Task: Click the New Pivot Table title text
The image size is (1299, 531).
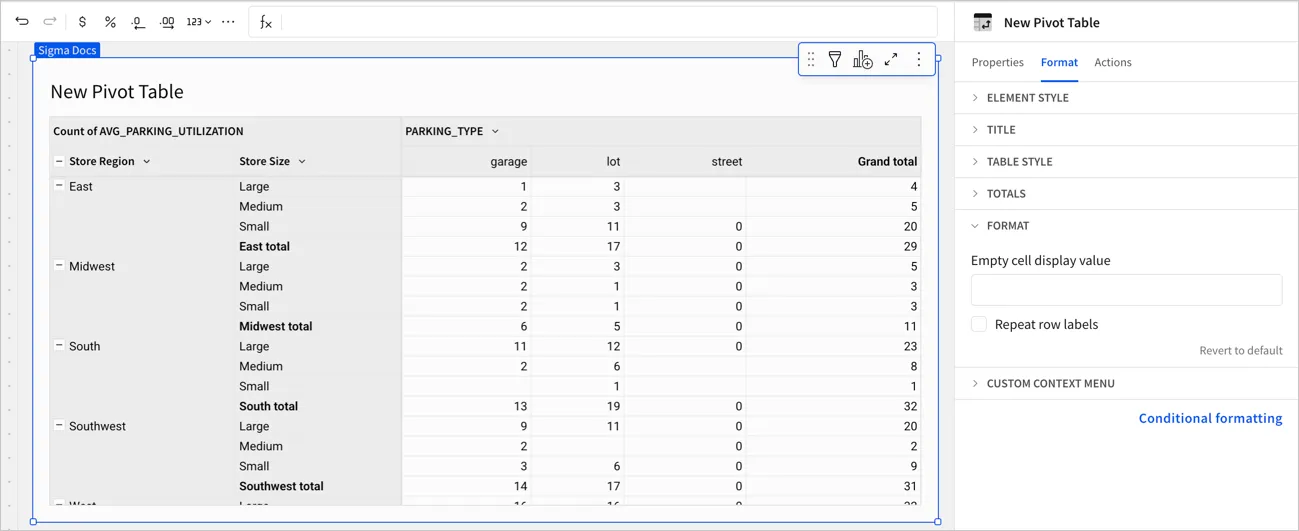Action: (117, 92)
